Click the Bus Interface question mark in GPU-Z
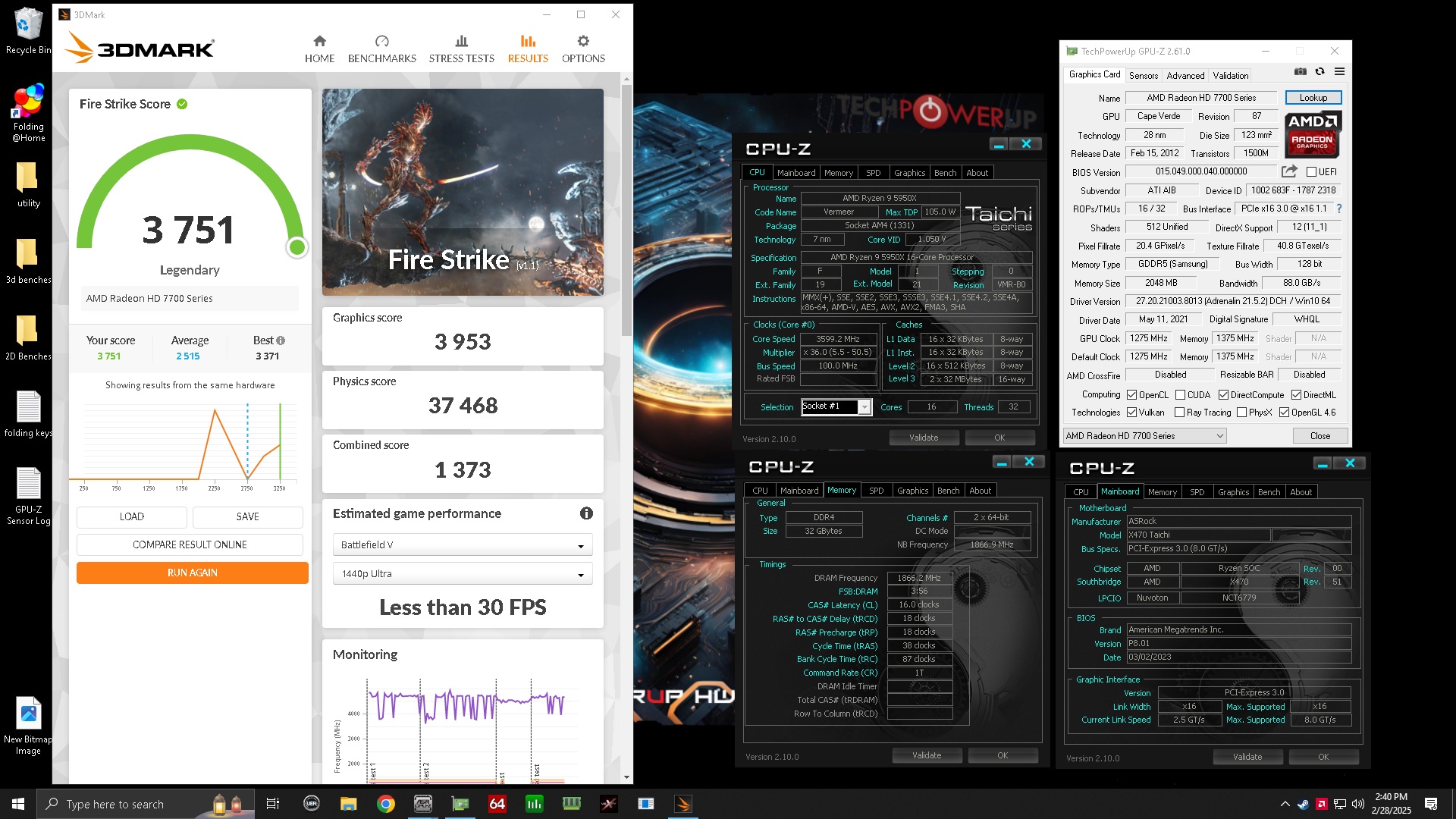 click(1339, 209)
